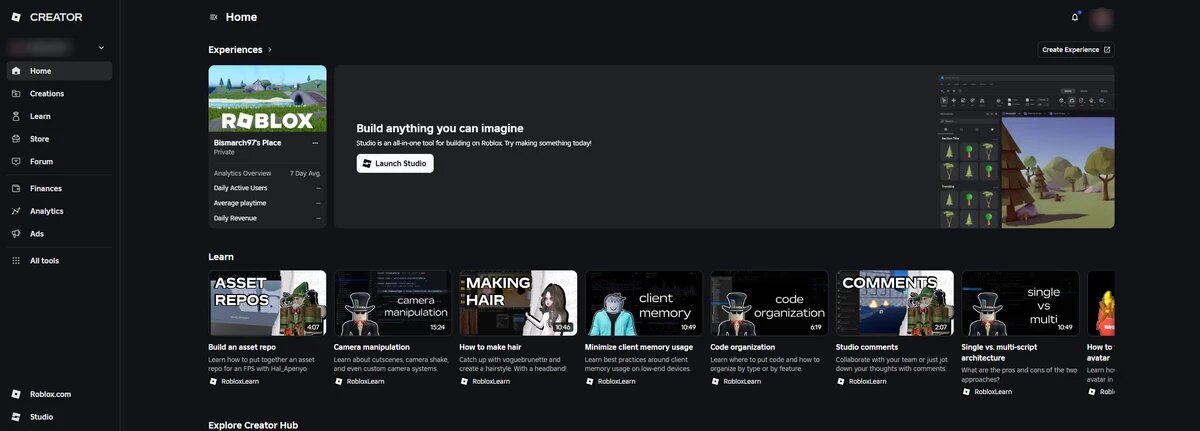This screenshot has height=431, width=1200.
Task: Click the Create Experience button
Action: [1076, 49]
